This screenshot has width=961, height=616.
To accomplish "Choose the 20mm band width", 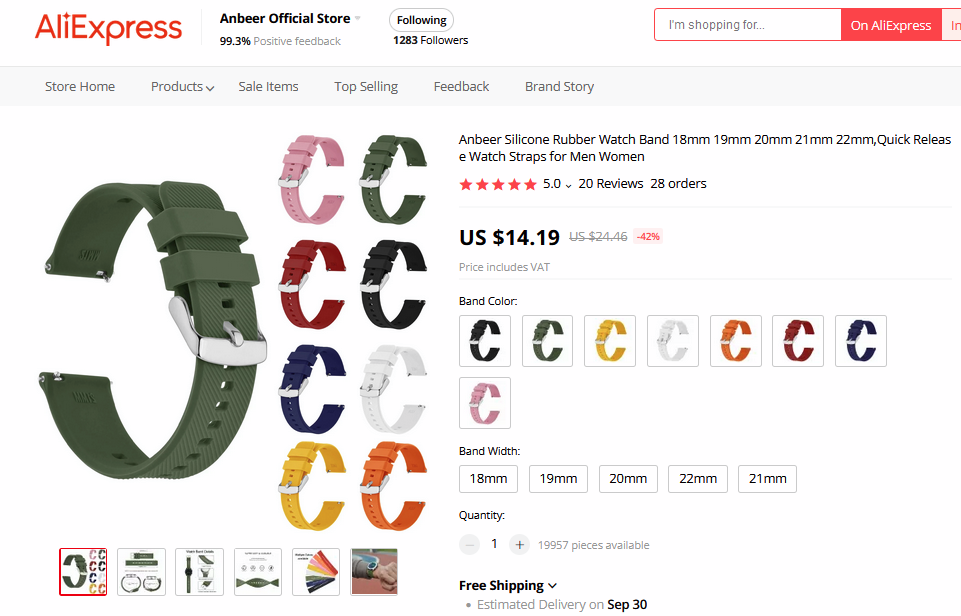I will point(628,479).
